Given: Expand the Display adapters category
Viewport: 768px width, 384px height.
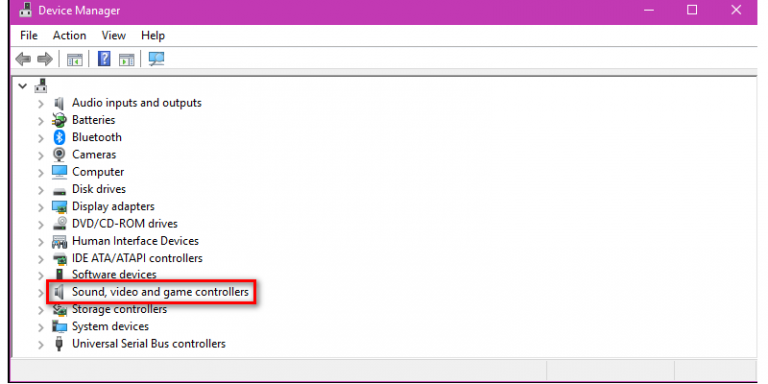Looking at the screenshot, I should pyautogui.click(x=41, y=207).
